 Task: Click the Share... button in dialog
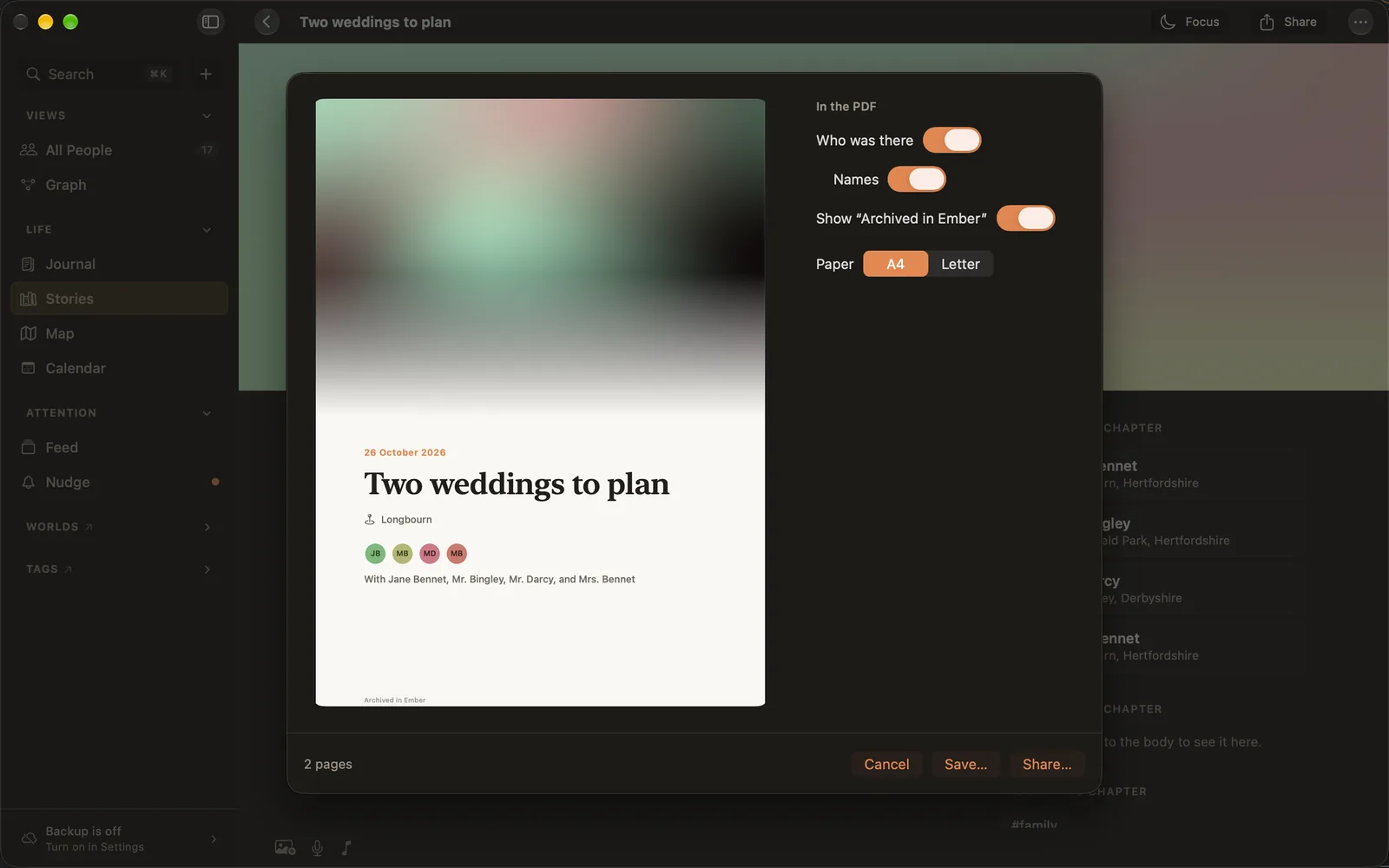pyautogui.click(x=1047, y=764)
